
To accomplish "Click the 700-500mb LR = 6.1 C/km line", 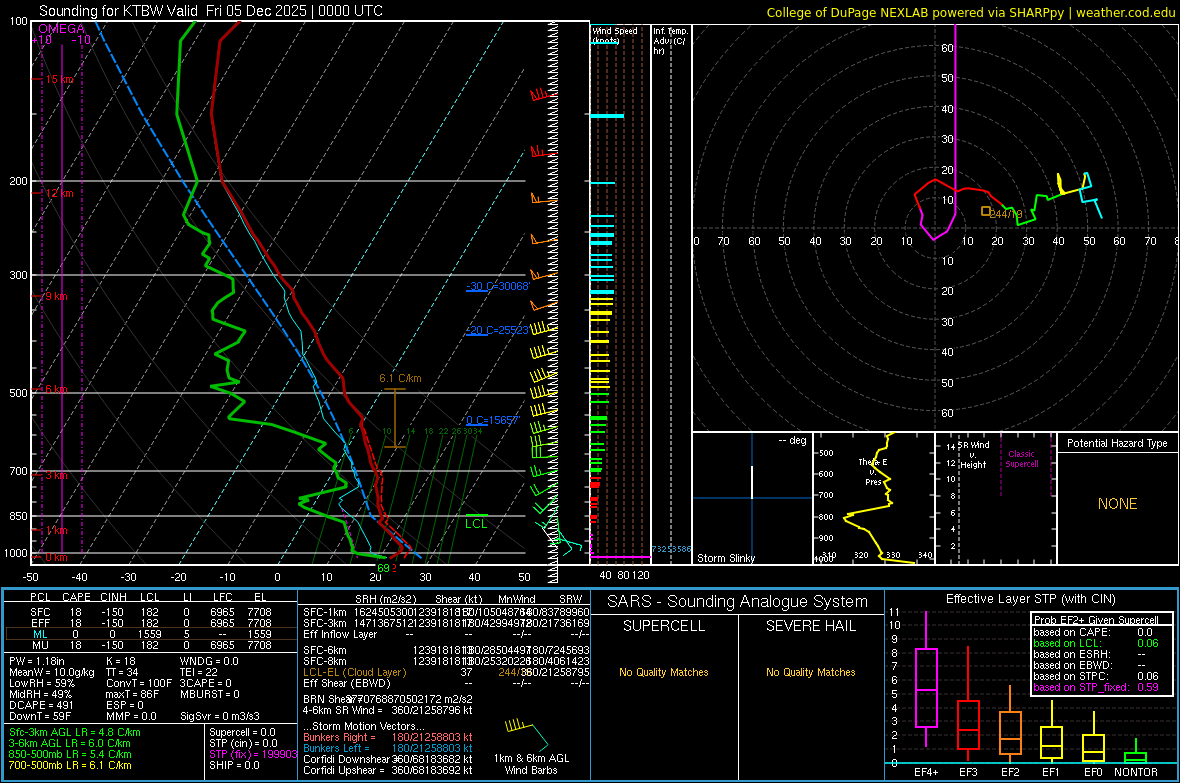I will pos(70,765).
